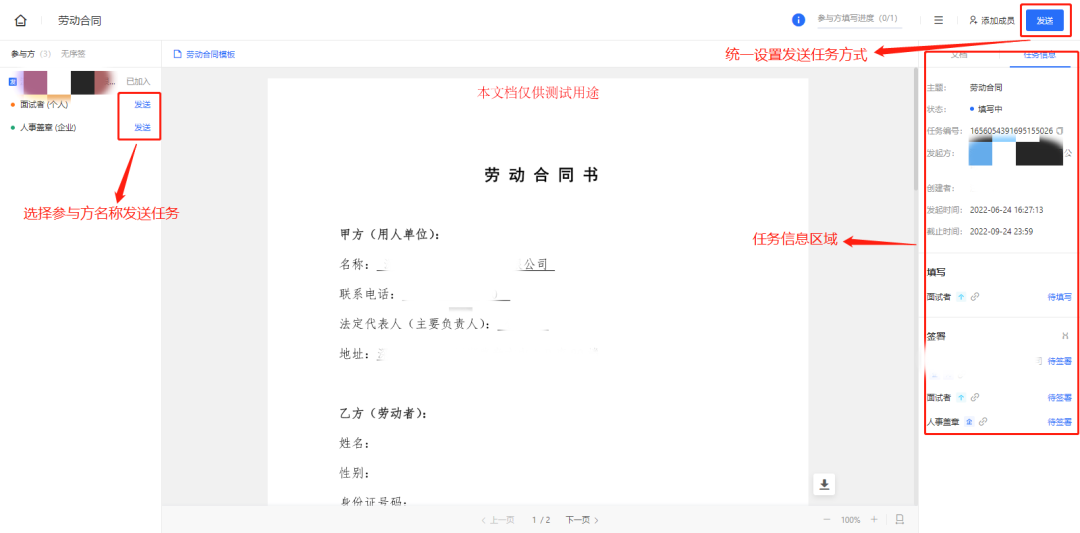Go to previous page with 上一页
The height and width of the screenshot is (533, 1080).
pos(498,520)
